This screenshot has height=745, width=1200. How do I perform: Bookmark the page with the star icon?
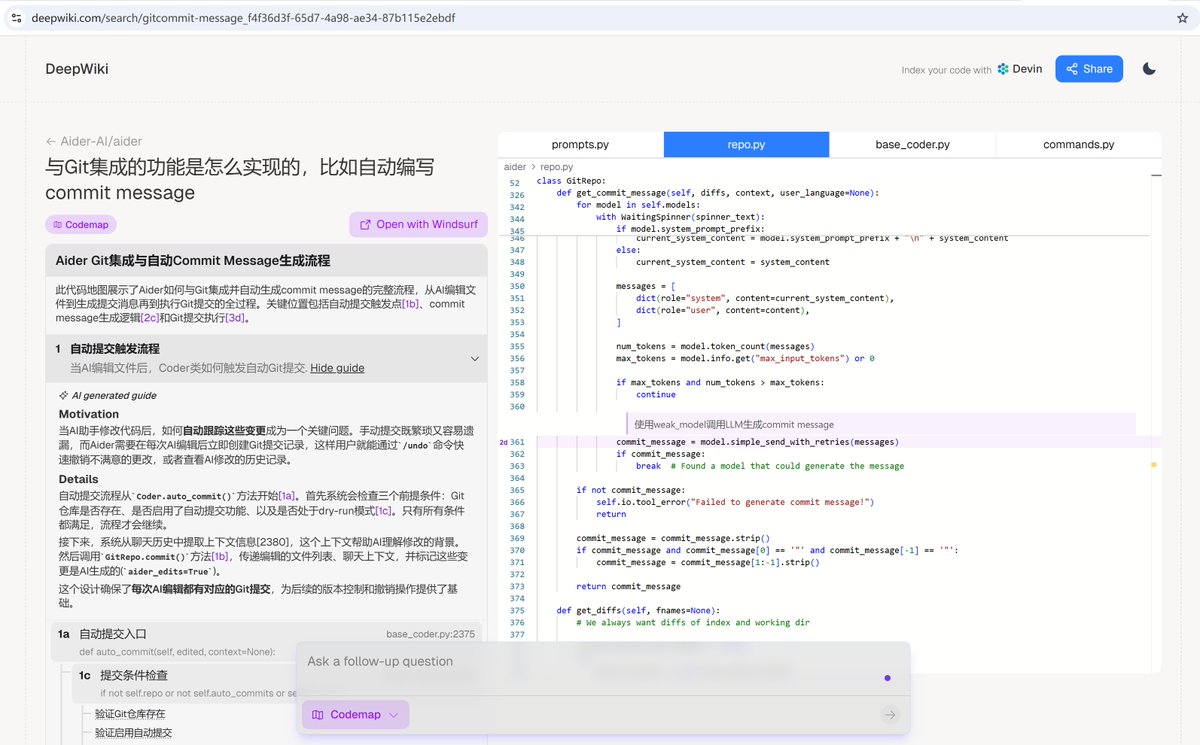coord(1181,17)
